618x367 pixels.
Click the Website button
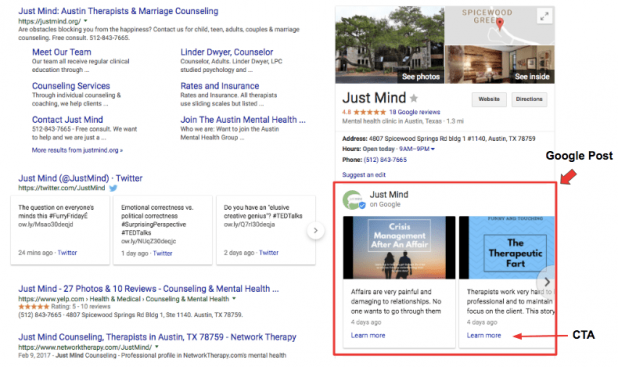[x=489, y=99]
